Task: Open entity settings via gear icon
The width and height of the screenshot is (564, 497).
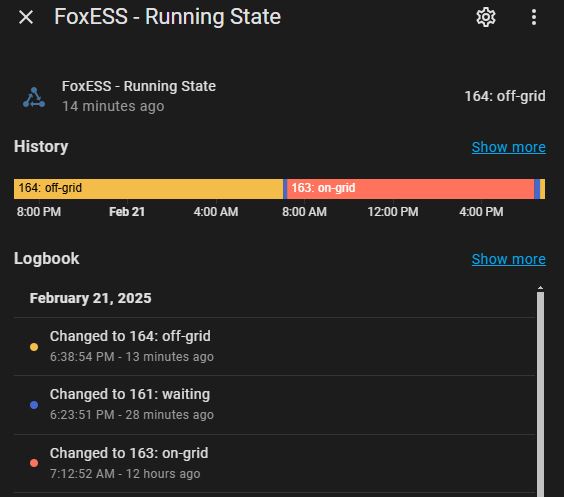Action: click(486, 17)
